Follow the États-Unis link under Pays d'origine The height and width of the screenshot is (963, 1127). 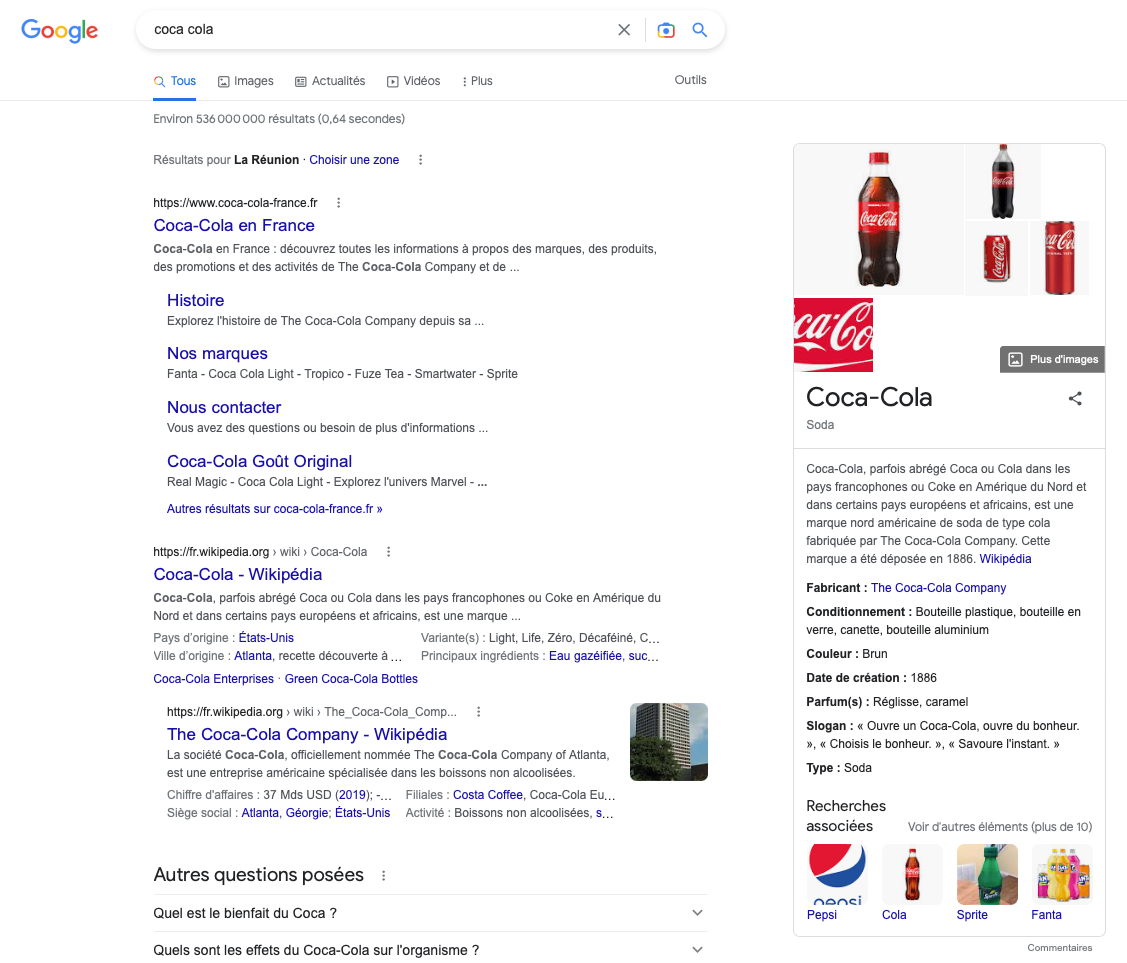(x=266, y=637)
